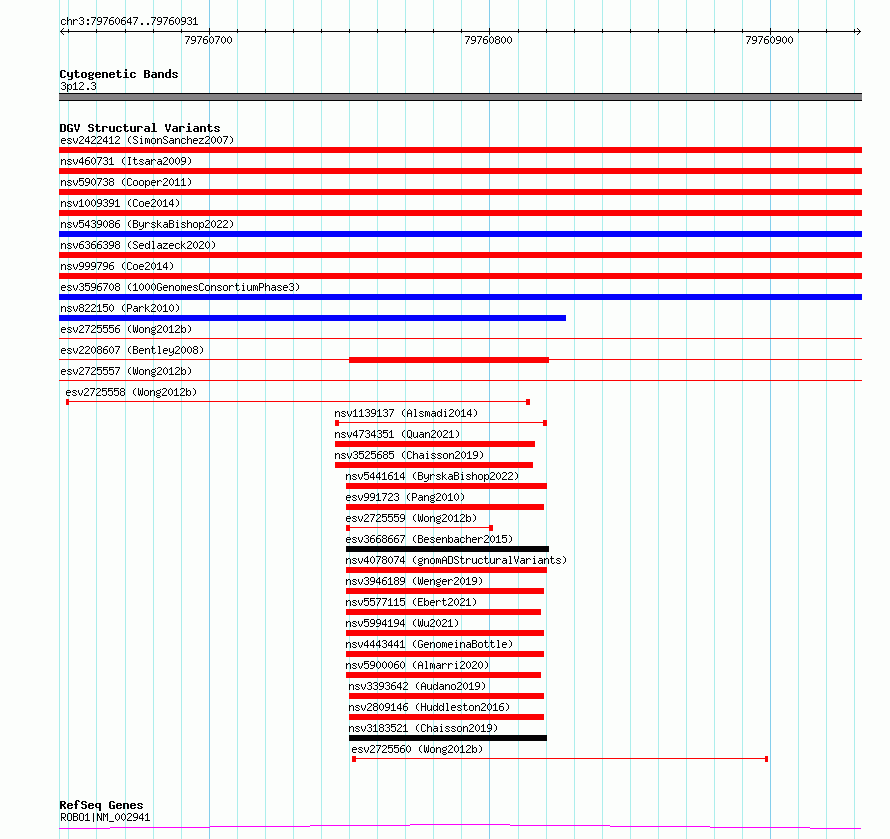The height and width of the screenshot is (839, 890).
Task: Click esv2725559 (Wong2012b) label
Action: (412, 518)
